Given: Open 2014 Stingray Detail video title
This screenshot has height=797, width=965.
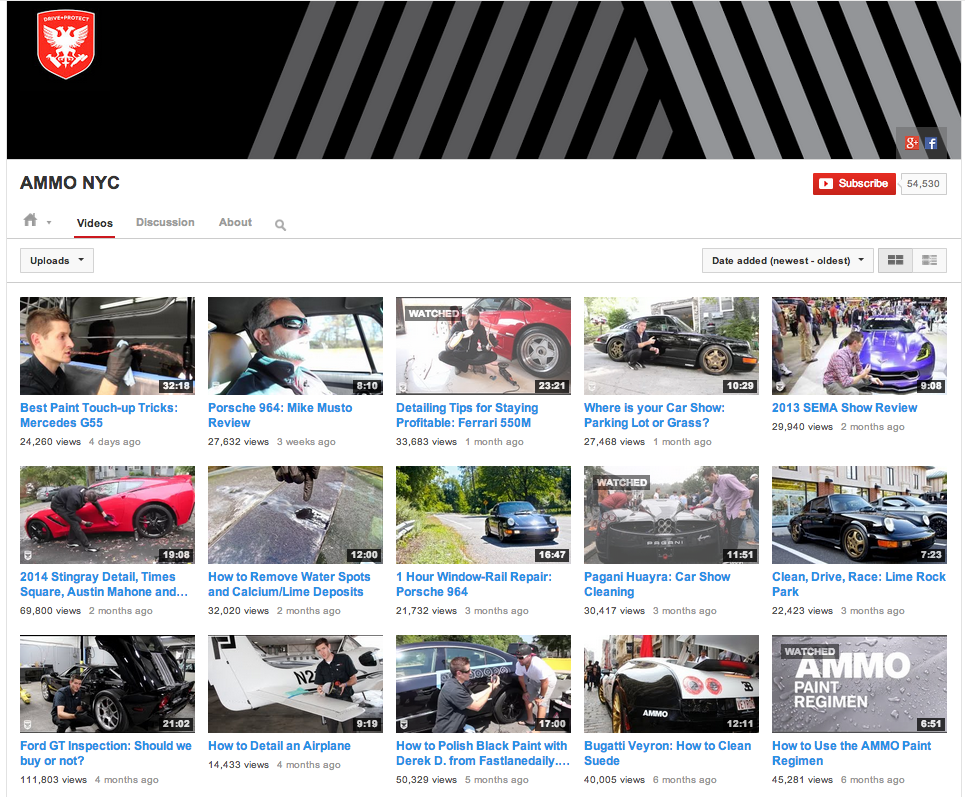Looking at the screenshot, I should pyautogui.click(x=104, y=584).
